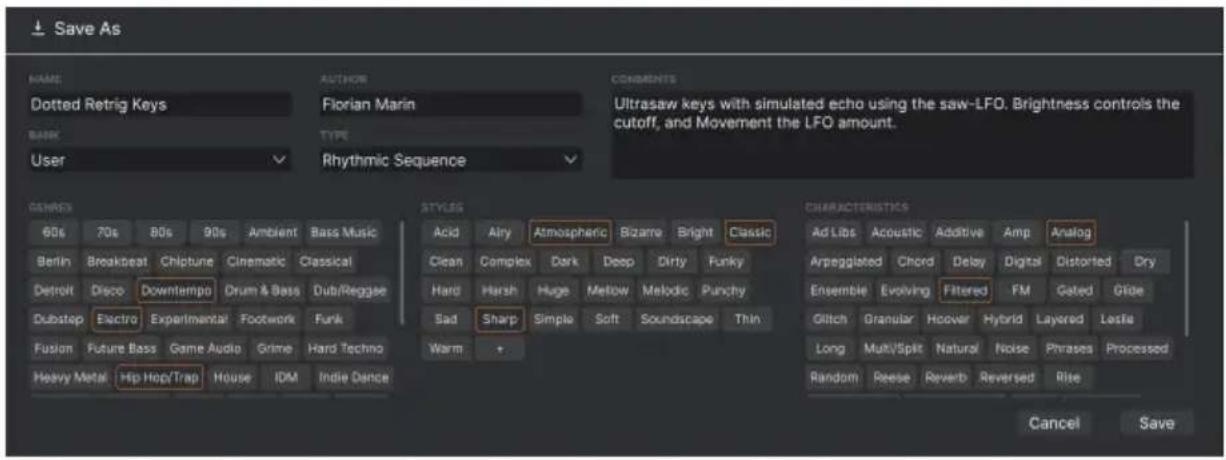This screenshot has width=1226, height=460.
Task: Select the Funky style tag
Action: pyautogui.click(x=726, y=261)
